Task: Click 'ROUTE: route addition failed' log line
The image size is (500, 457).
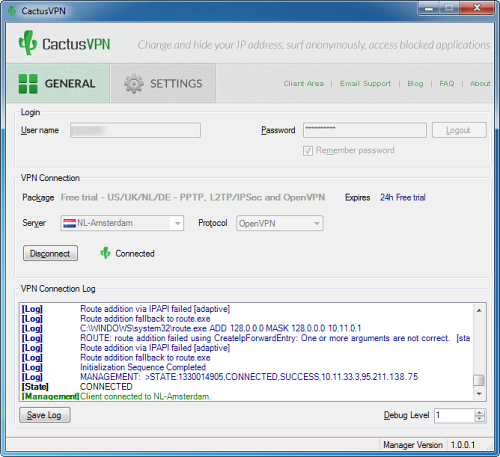Action: tap(275, 338)
